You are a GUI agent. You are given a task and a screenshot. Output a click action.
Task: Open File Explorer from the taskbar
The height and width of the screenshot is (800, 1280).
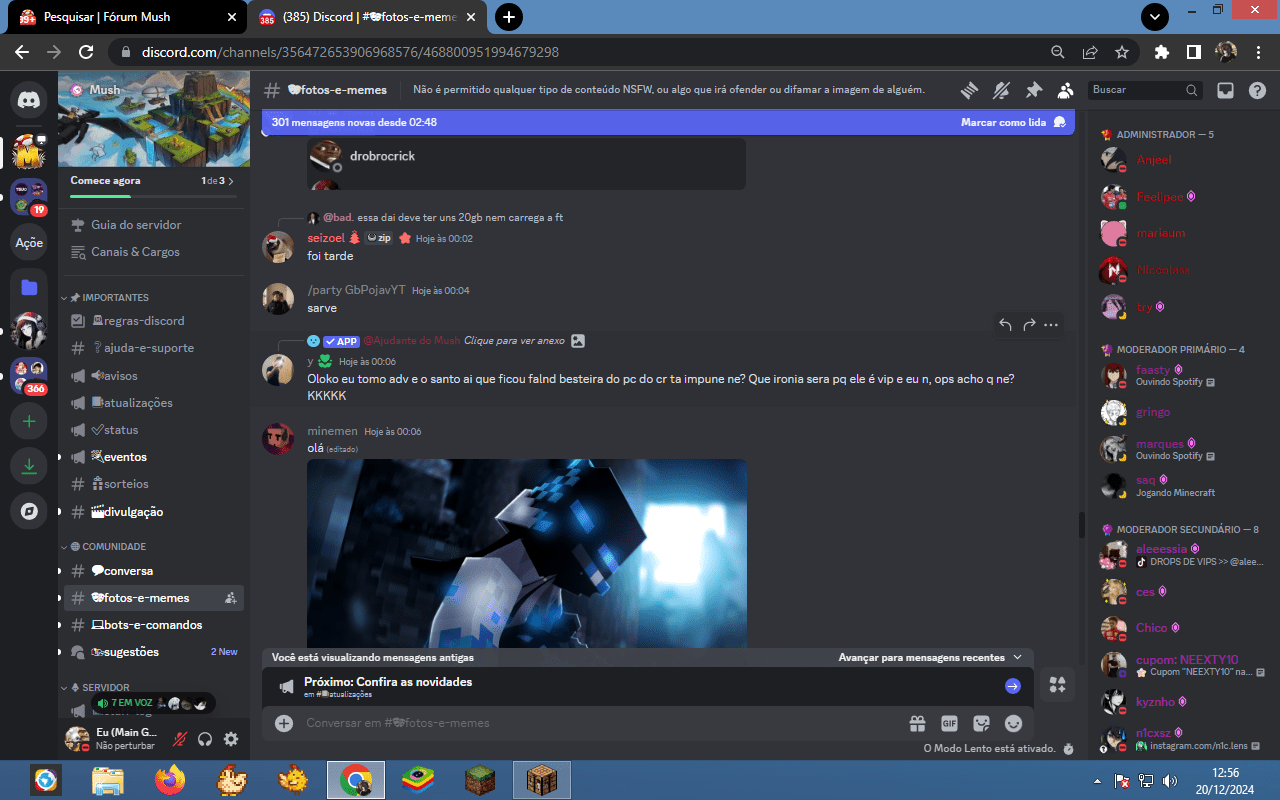point(108,779)
